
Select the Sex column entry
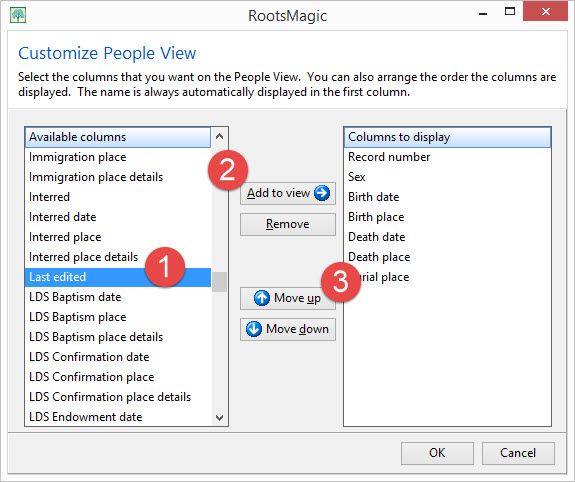click(x=447, y=177)
